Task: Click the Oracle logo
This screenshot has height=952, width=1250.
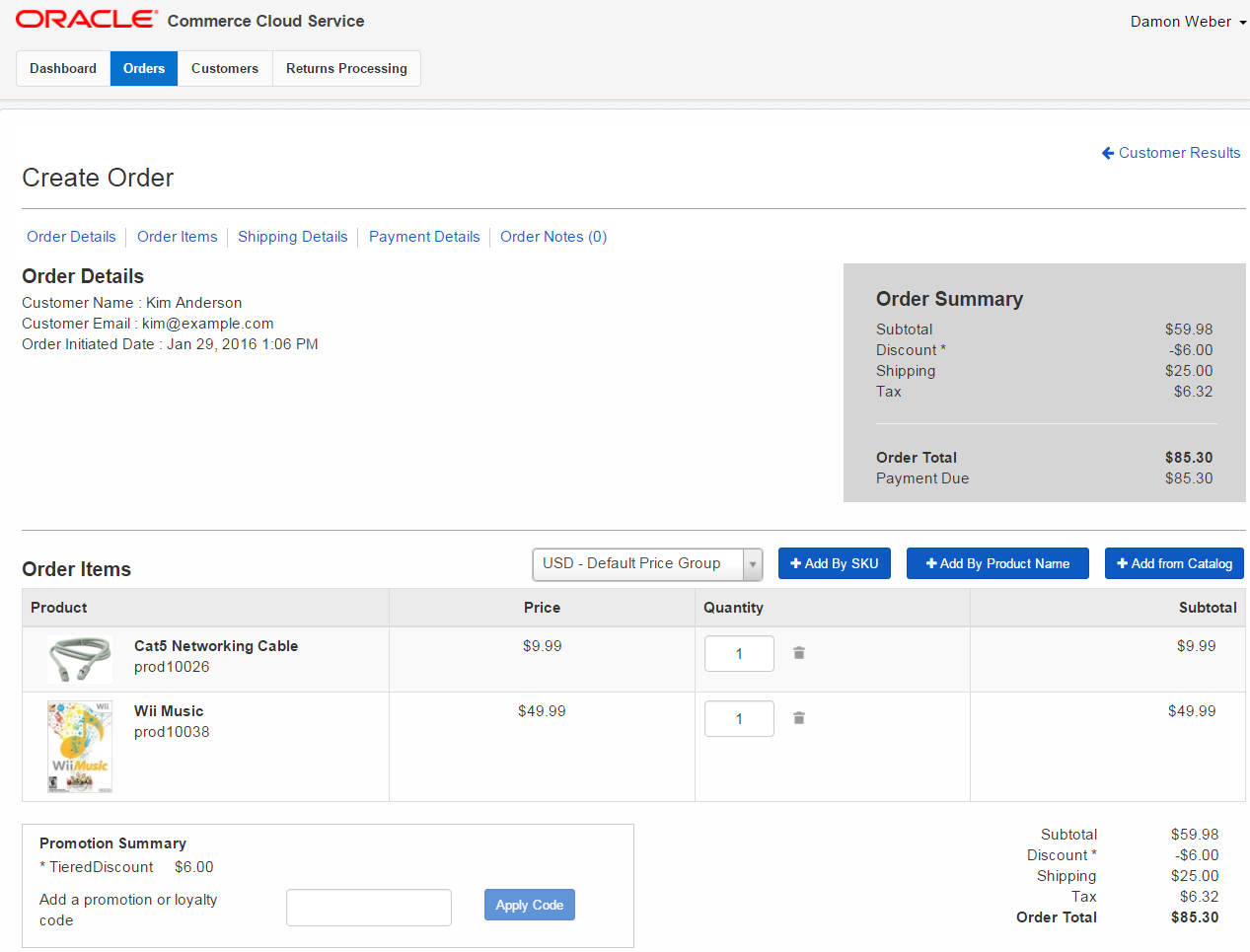Action: coord(87,20)
